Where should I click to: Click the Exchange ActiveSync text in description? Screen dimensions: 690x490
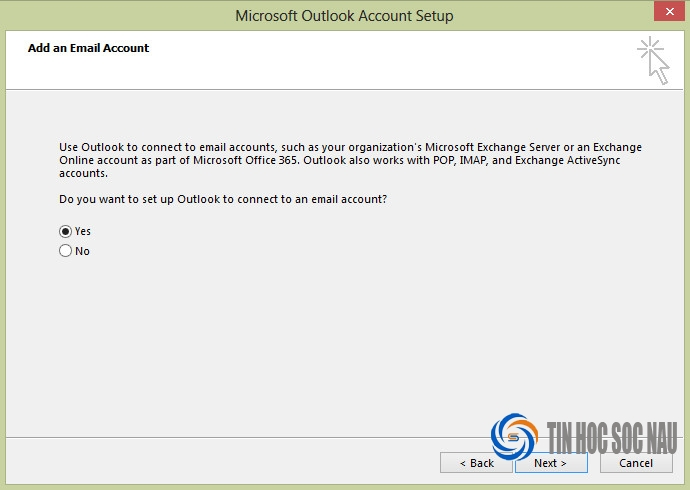coord(568,160)
